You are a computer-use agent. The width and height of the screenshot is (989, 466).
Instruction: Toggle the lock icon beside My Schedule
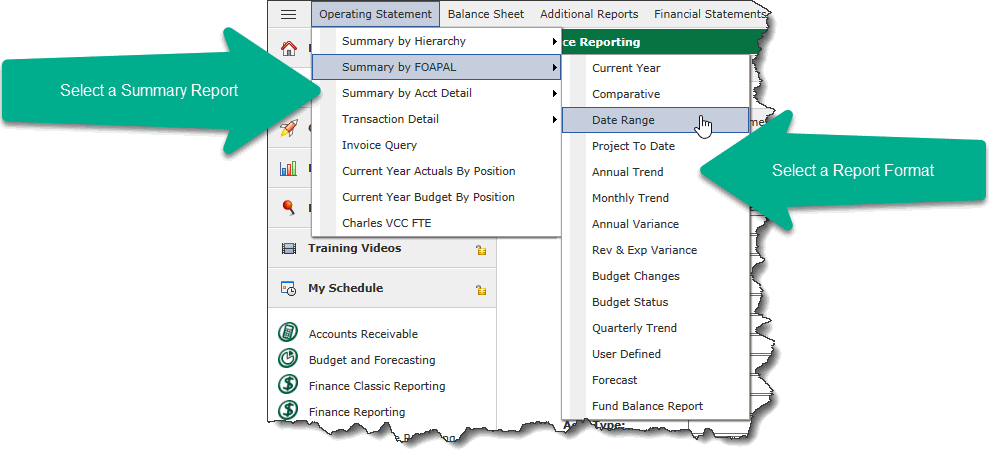click(x=481, y=290)
